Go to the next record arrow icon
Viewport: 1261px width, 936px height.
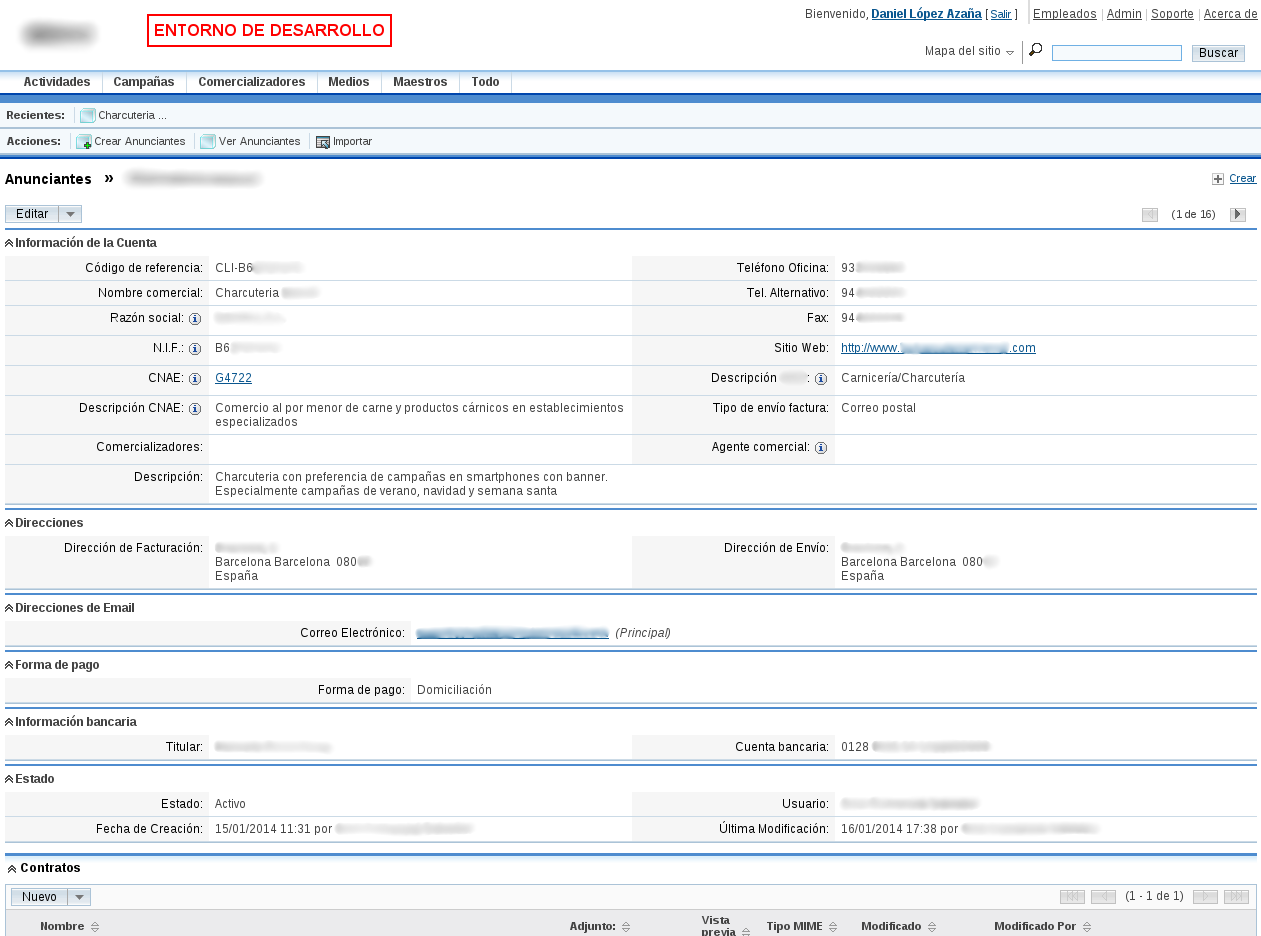click(x=1238, y=213)
